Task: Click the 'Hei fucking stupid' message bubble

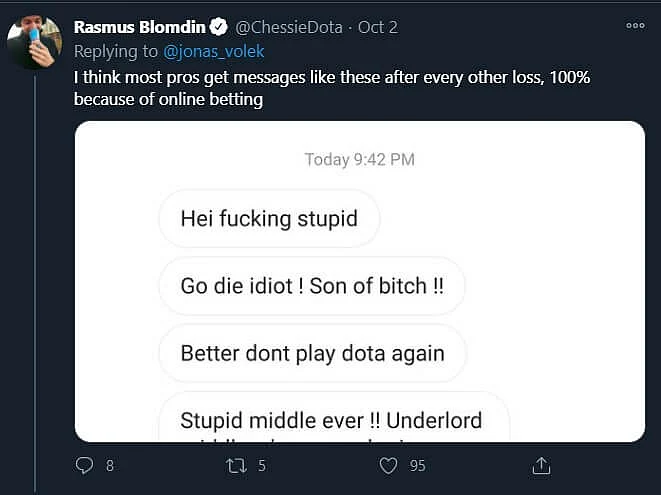Action: (x=269, y=218)
